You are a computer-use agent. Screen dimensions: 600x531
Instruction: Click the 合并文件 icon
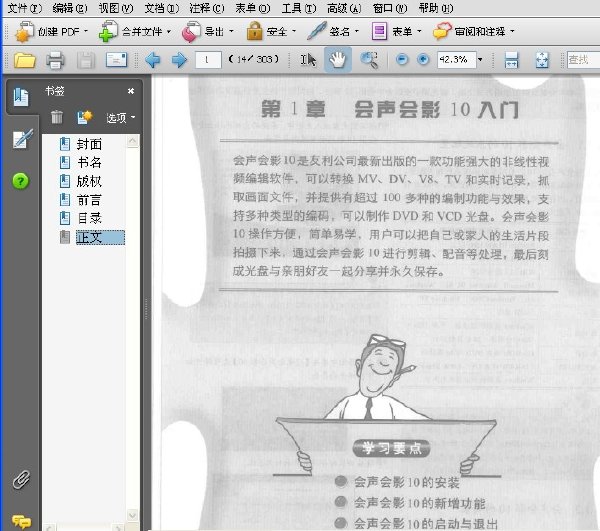coord(108,32)
